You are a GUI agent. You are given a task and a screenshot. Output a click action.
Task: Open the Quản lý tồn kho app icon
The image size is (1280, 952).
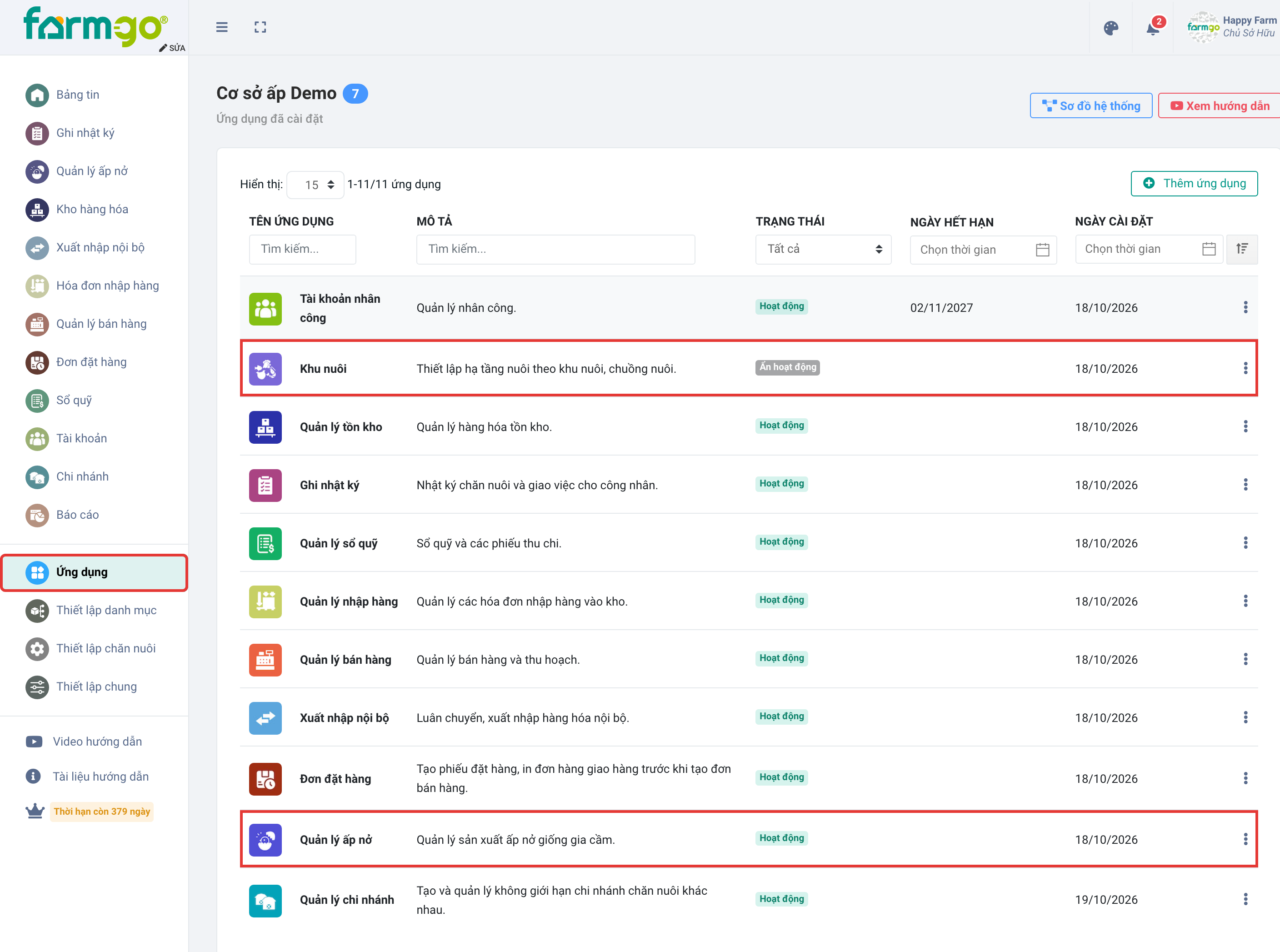(265, 427)
